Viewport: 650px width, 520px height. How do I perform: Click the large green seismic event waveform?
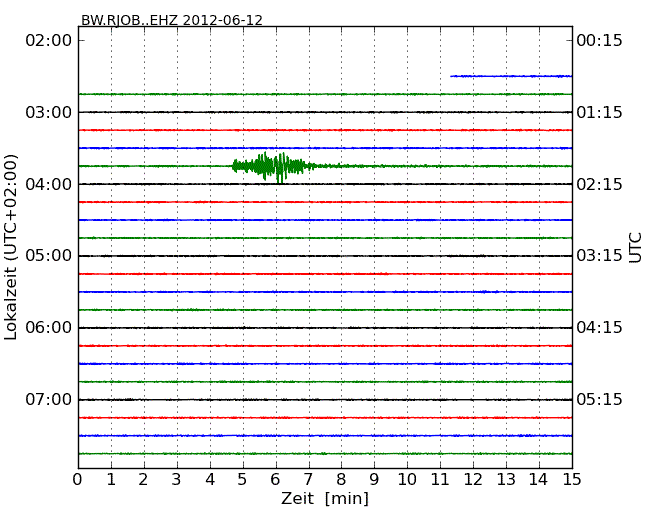tap(274, 167)
